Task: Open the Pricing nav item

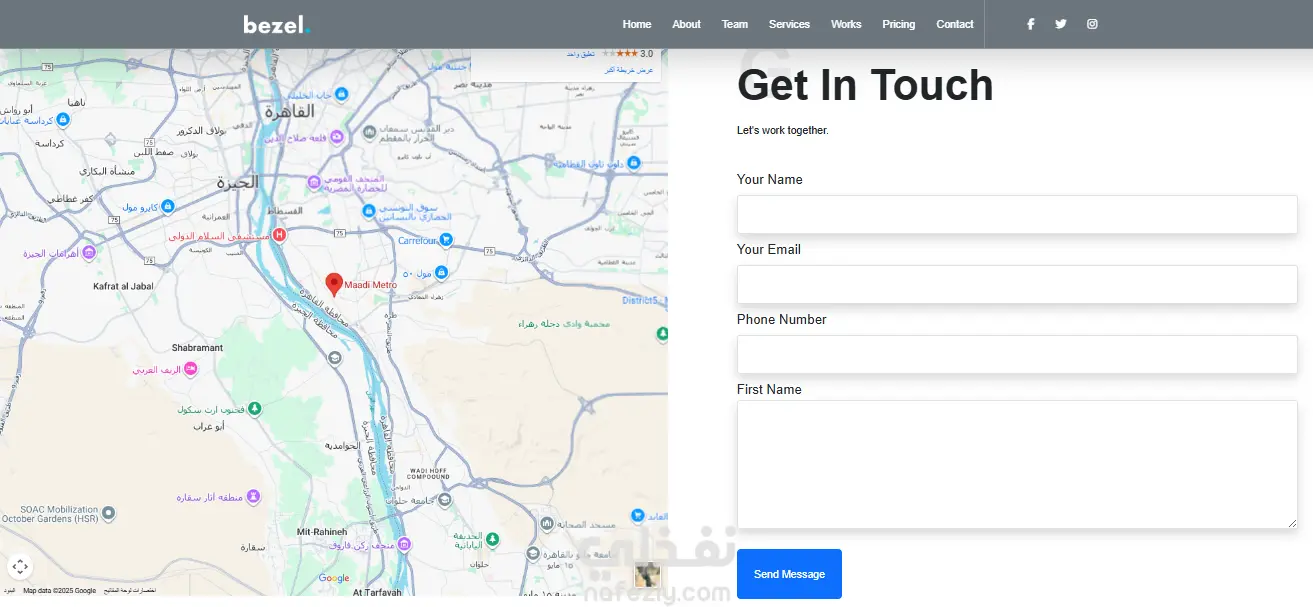Action: (x=899, y=24)
